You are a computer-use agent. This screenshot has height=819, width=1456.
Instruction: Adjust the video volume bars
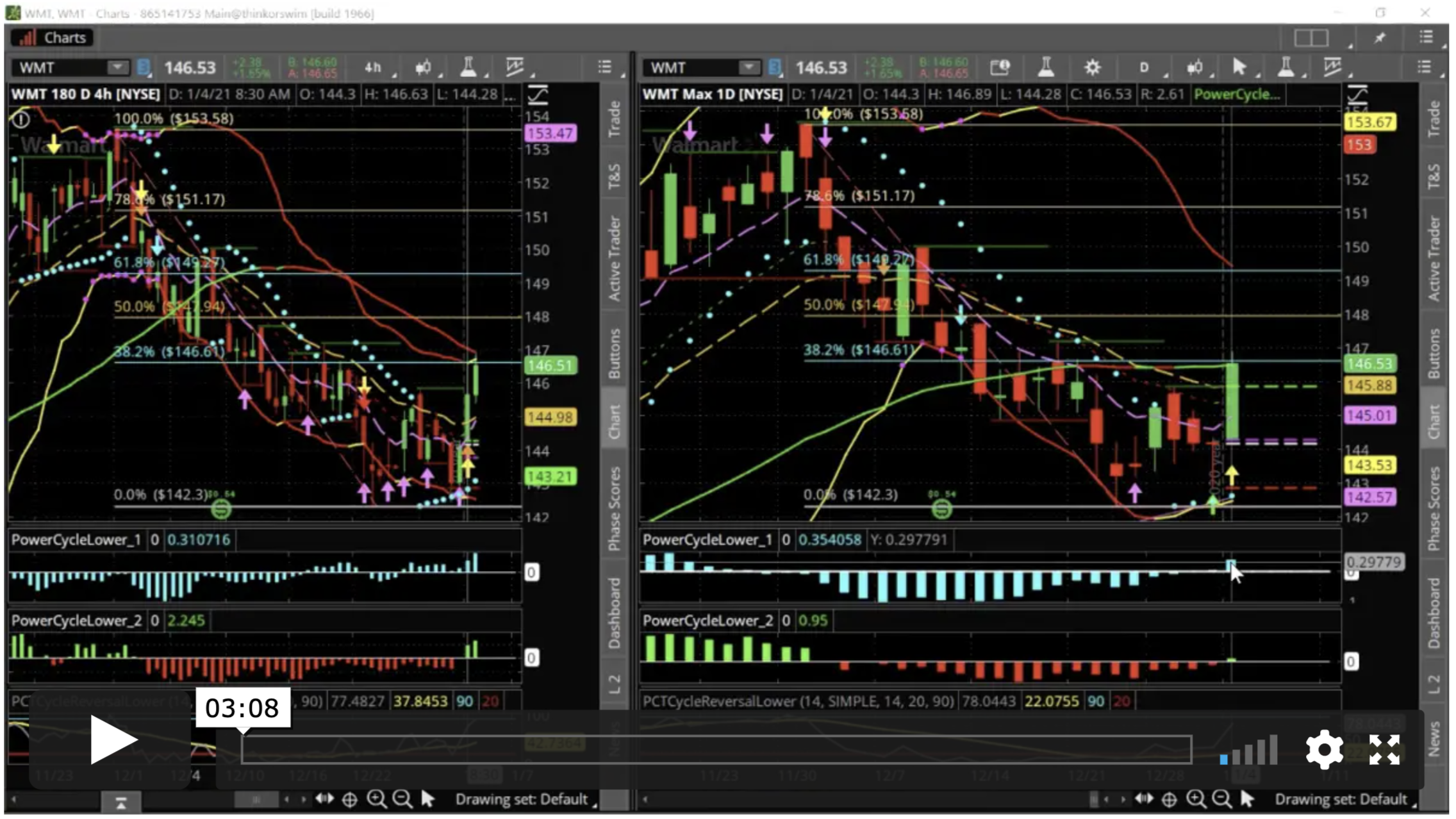coord(1248,750)
